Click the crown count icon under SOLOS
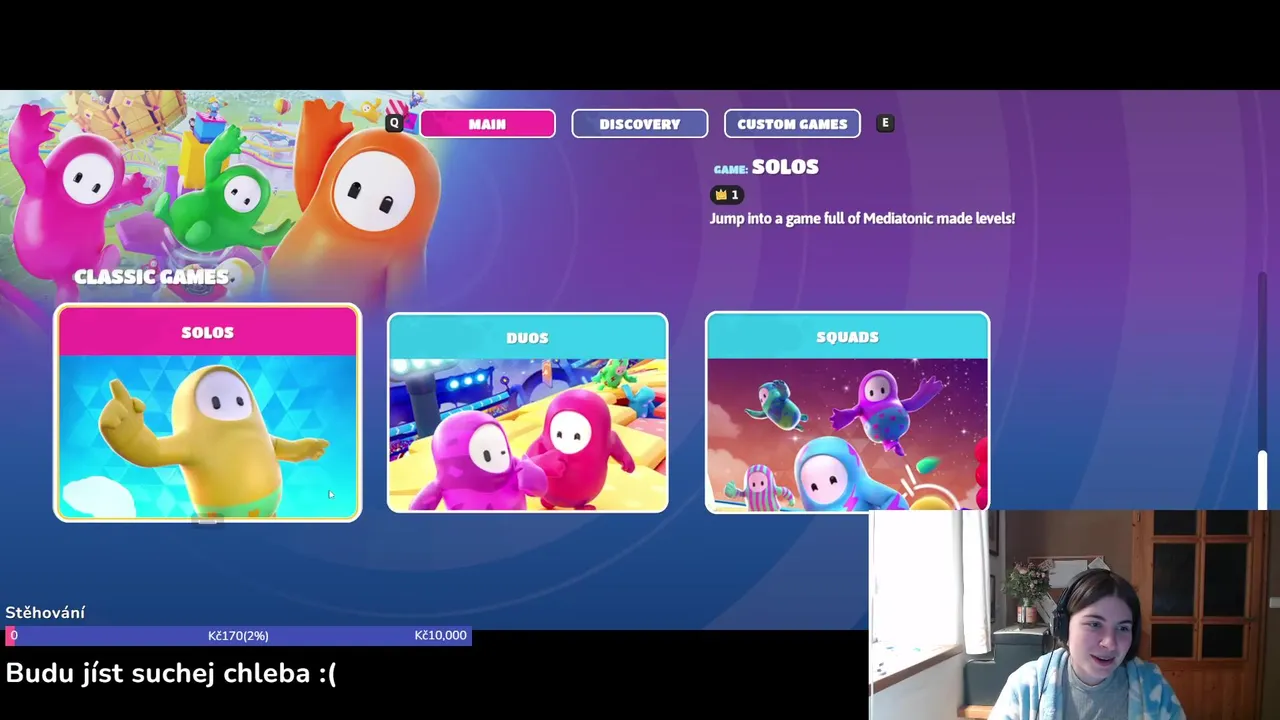 (x=727, y=195)
